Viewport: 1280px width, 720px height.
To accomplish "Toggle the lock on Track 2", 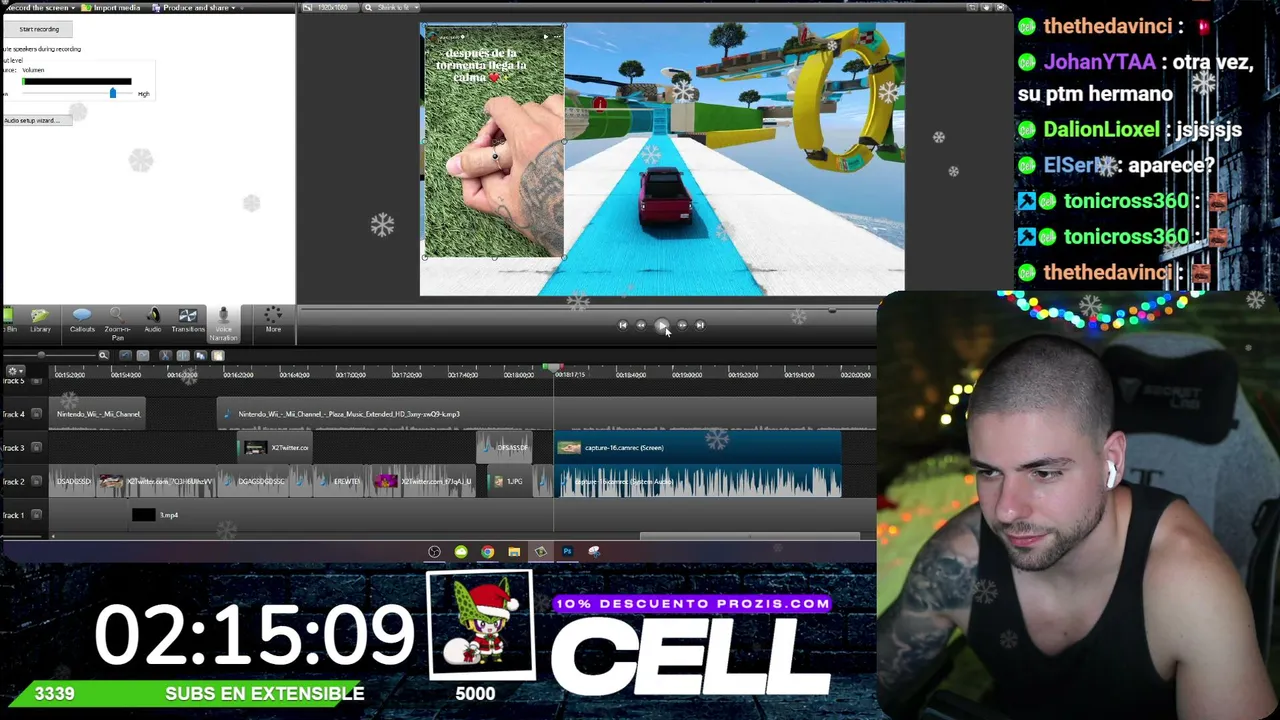I will [x=37, y=481].
